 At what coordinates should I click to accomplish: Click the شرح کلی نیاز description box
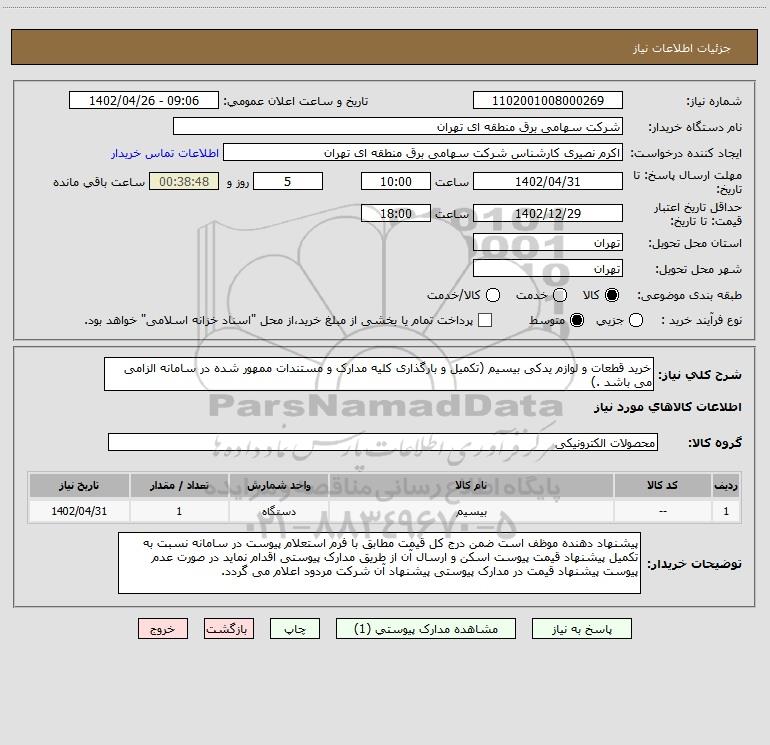point(379,374)
